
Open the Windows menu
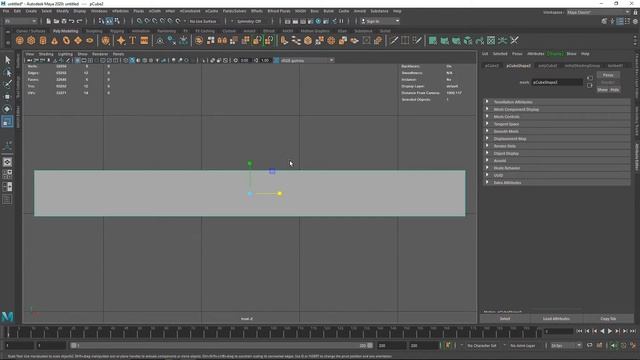click(x=99, y=11)
